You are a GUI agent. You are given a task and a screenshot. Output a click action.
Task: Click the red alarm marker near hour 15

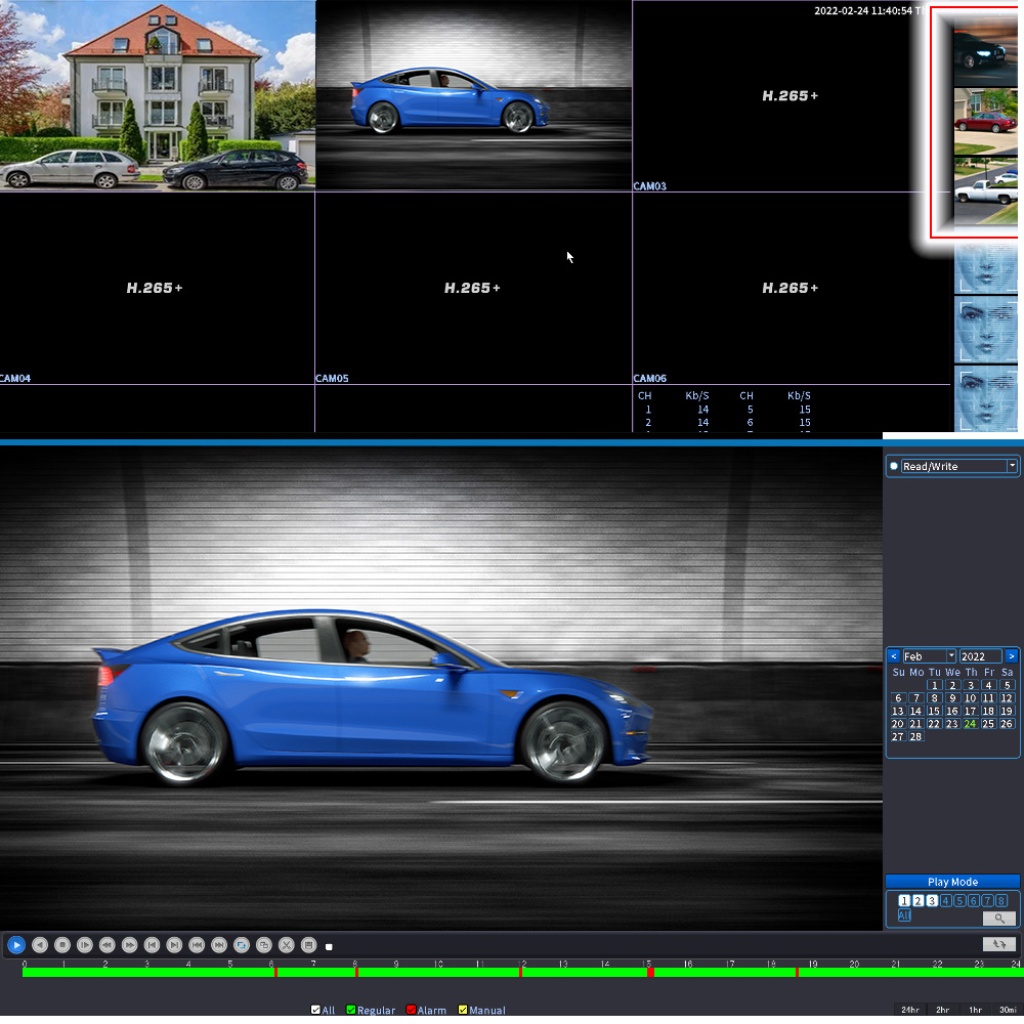[650, 972]
